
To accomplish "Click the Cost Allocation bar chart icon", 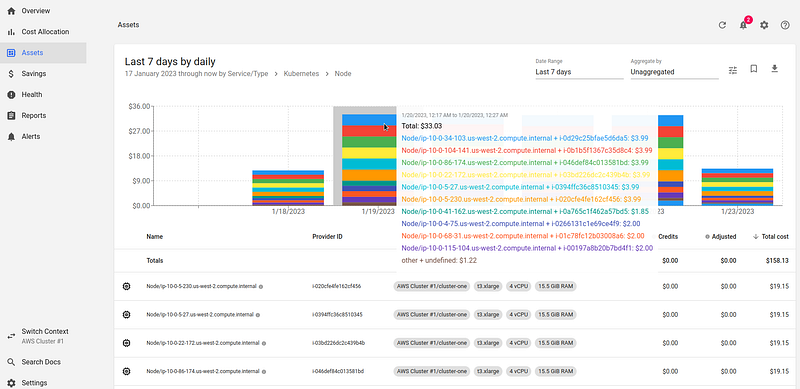I will 11,32.
